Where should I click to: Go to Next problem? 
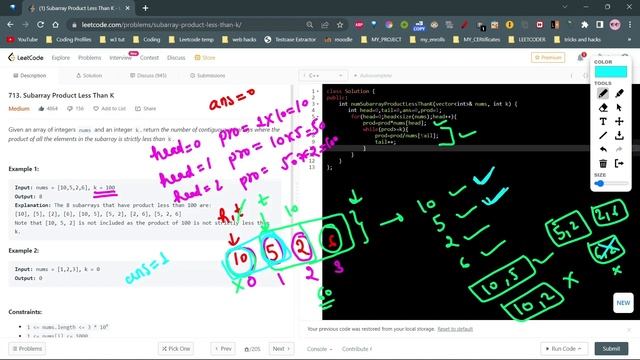281,349
